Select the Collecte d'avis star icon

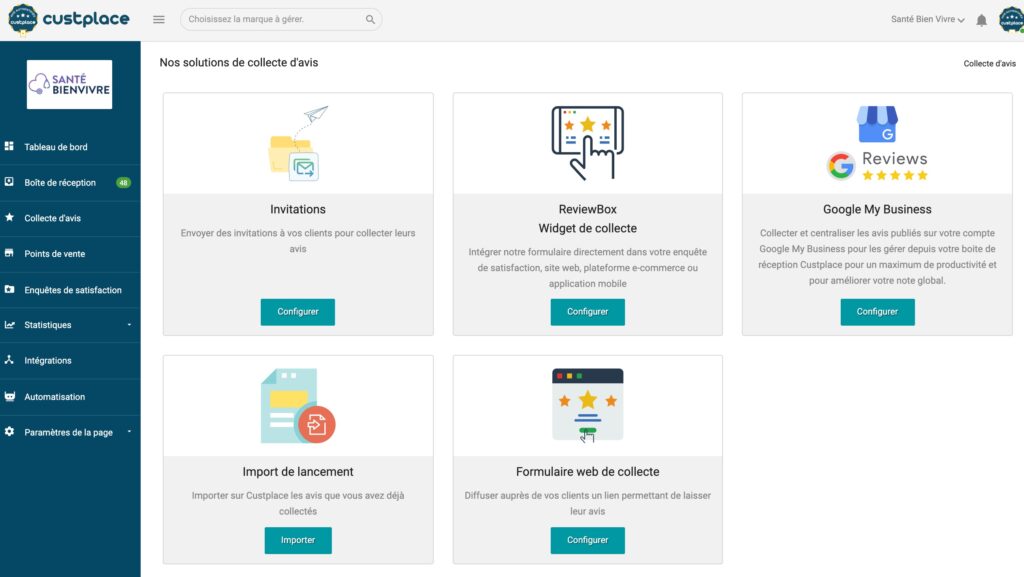(12, 218)
